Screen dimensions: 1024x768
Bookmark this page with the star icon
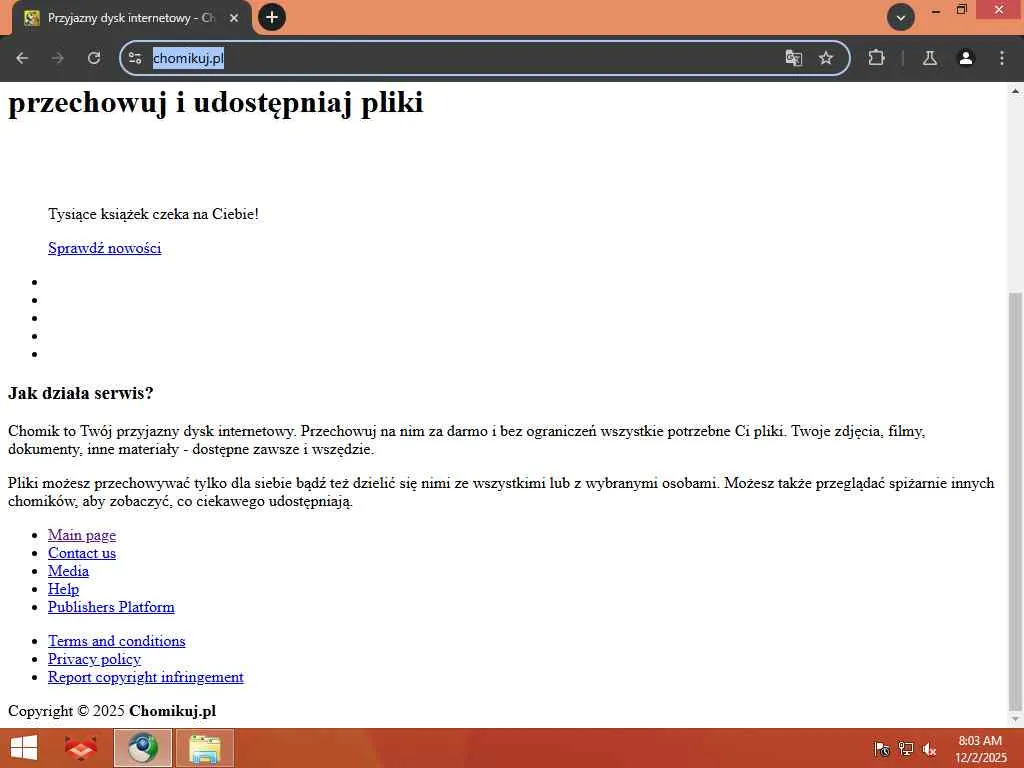click(826, 58)
